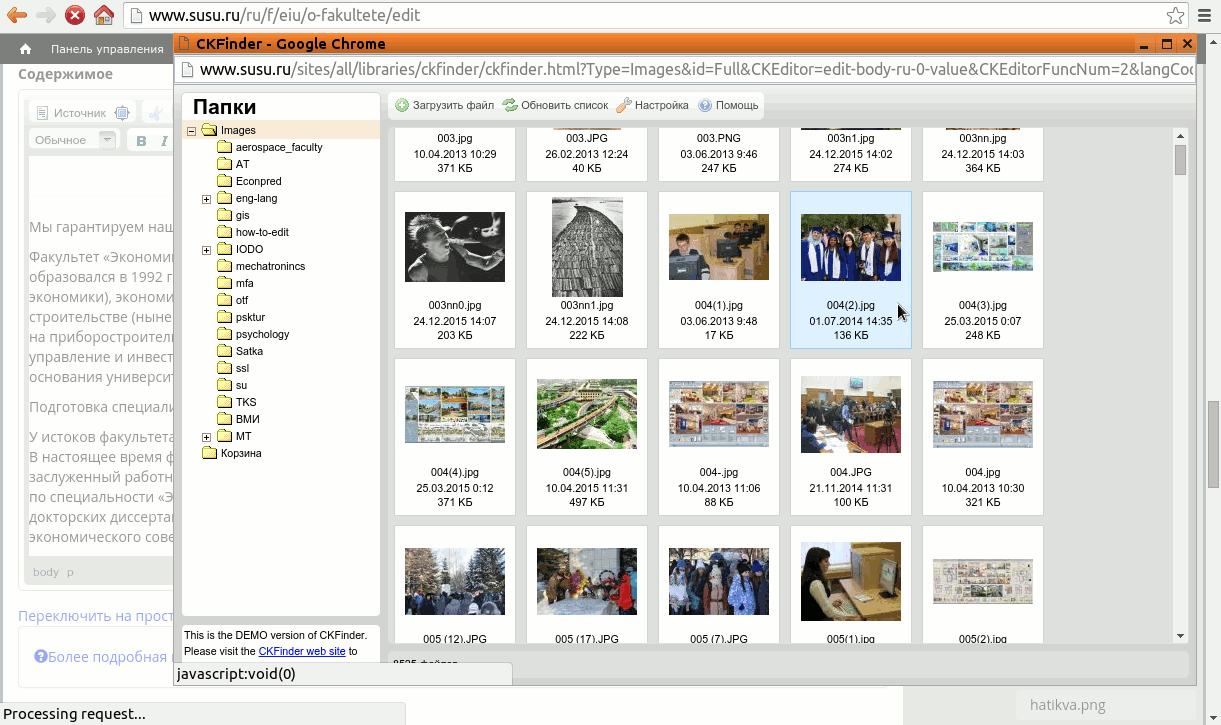Select the Econpred folder
The image size is (1221, 725).
click(258, 181)
